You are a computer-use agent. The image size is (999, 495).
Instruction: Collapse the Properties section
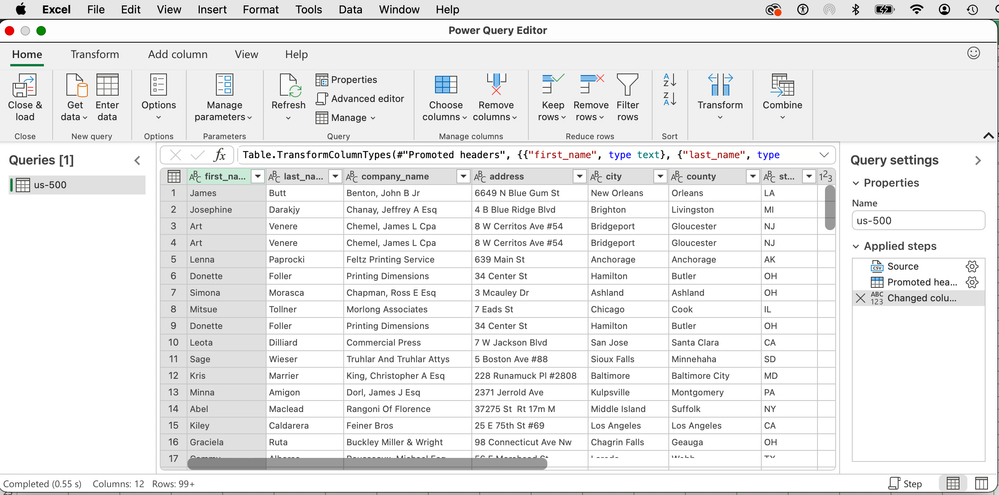[x=856, y=183]
